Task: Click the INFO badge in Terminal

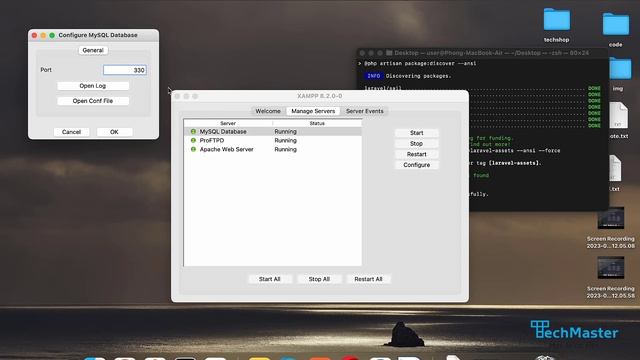Action: point(373,76)
